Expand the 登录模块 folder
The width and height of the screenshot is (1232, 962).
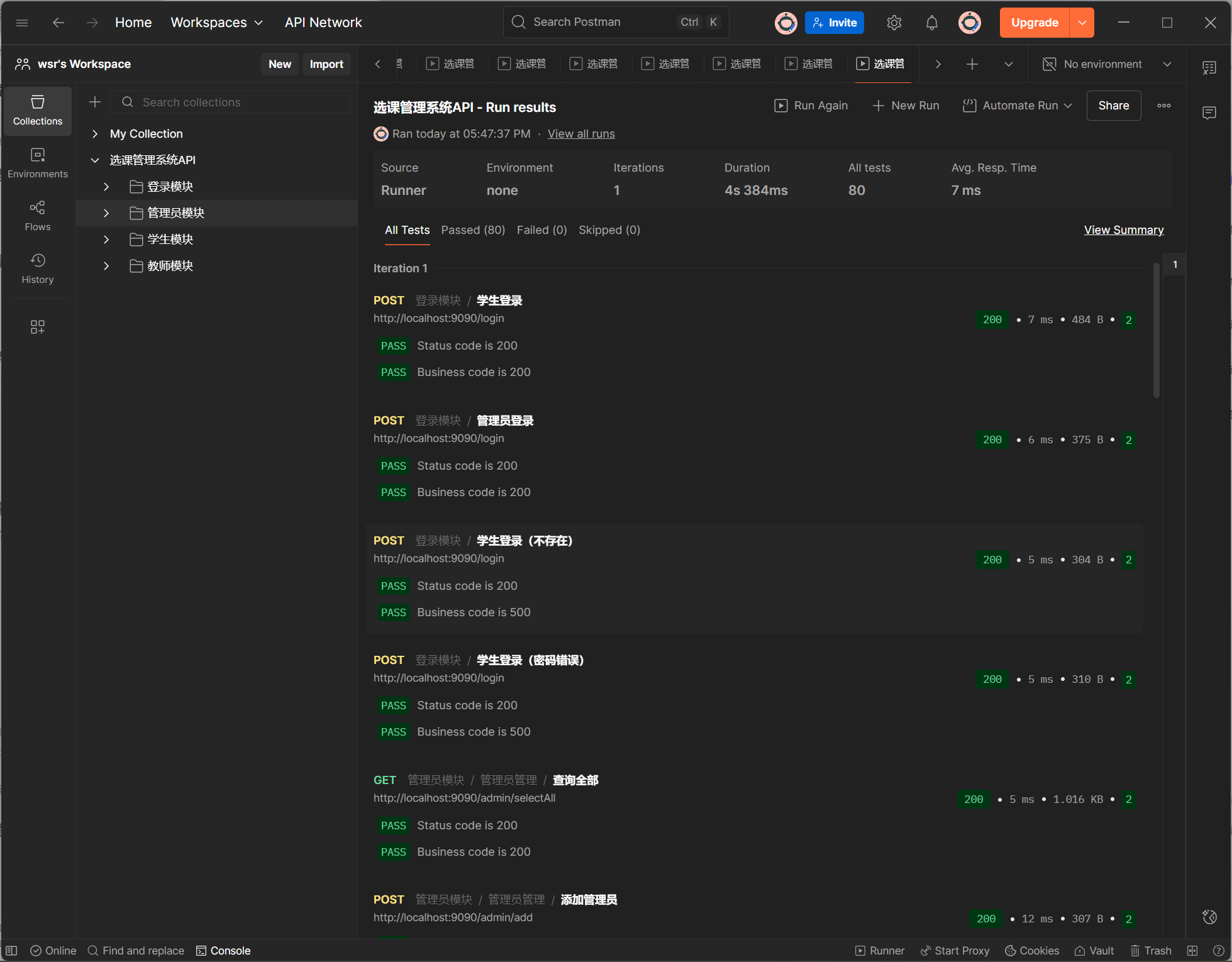point(106,187)
